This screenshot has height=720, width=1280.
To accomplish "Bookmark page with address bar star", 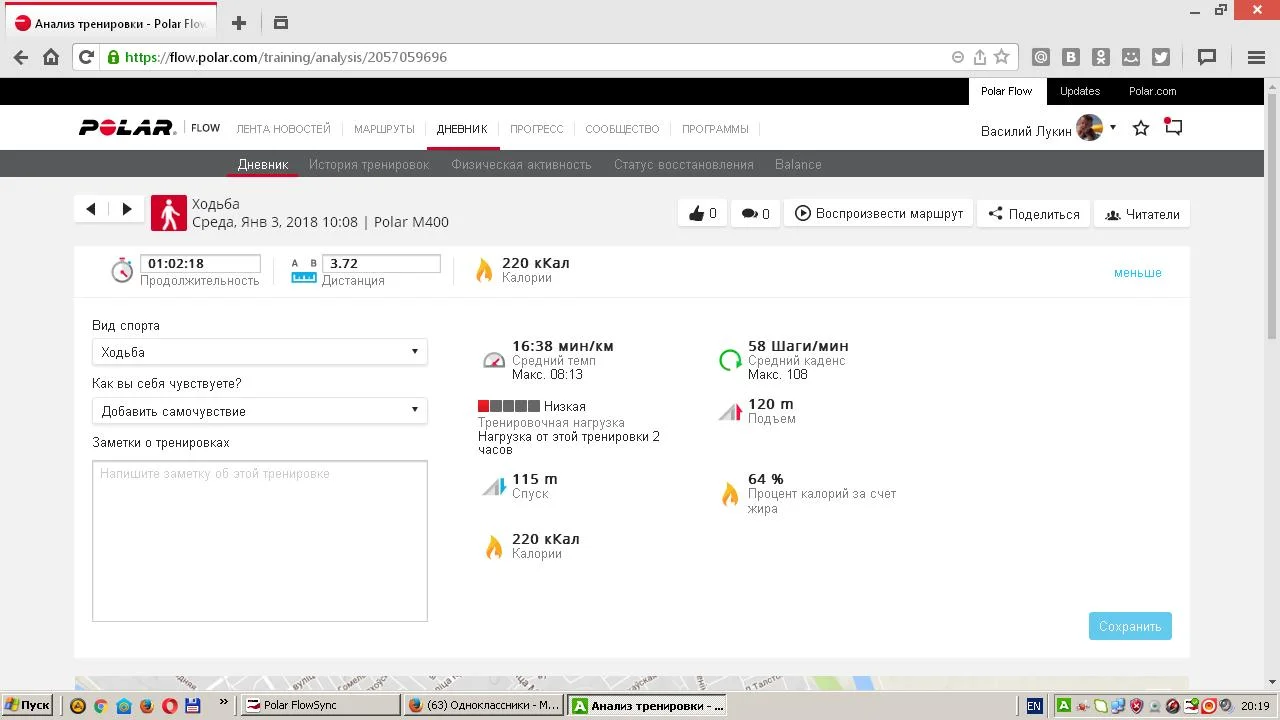I will (x=1001, y=57).
